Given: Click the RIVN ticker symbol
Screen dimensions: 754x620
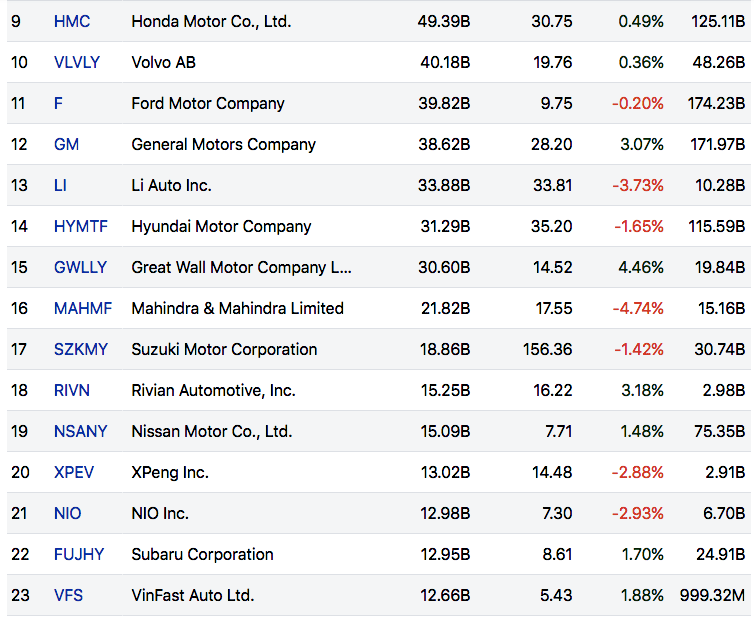Looking at the screenshot, I should click(72, 390).
